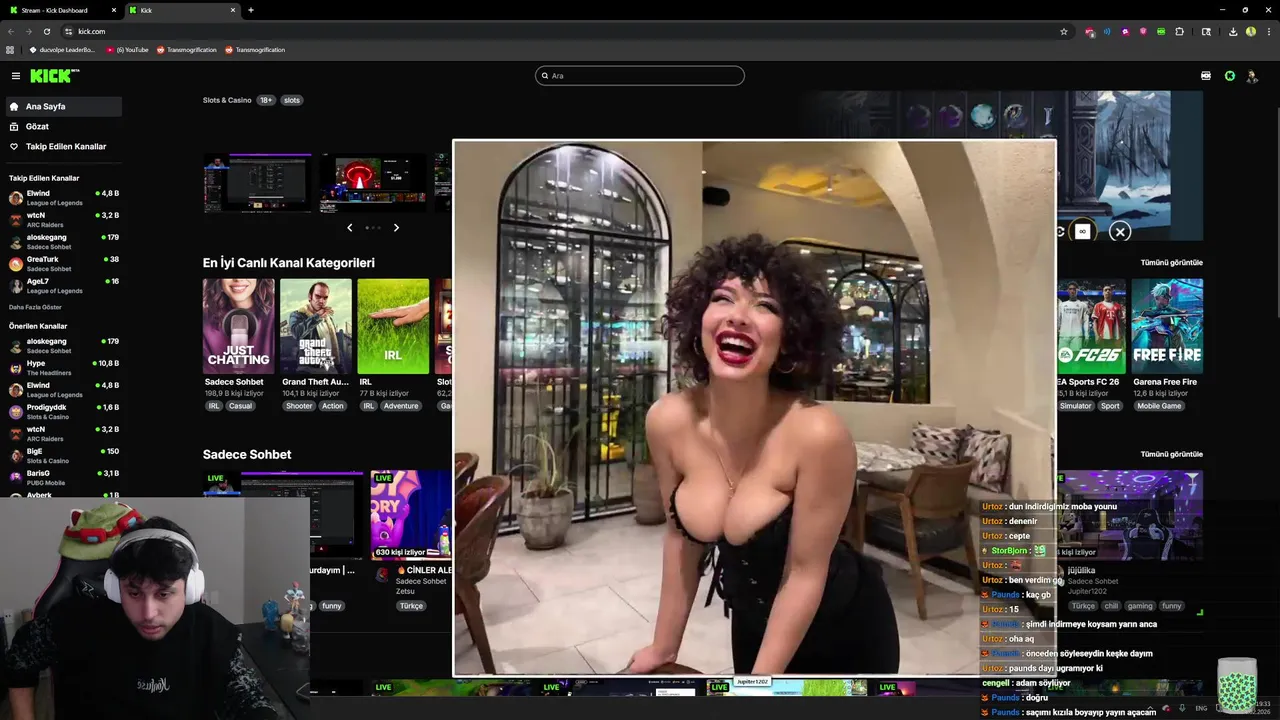Open a new browser tab with plus
1280x720 pixels.
pos(251,10)
